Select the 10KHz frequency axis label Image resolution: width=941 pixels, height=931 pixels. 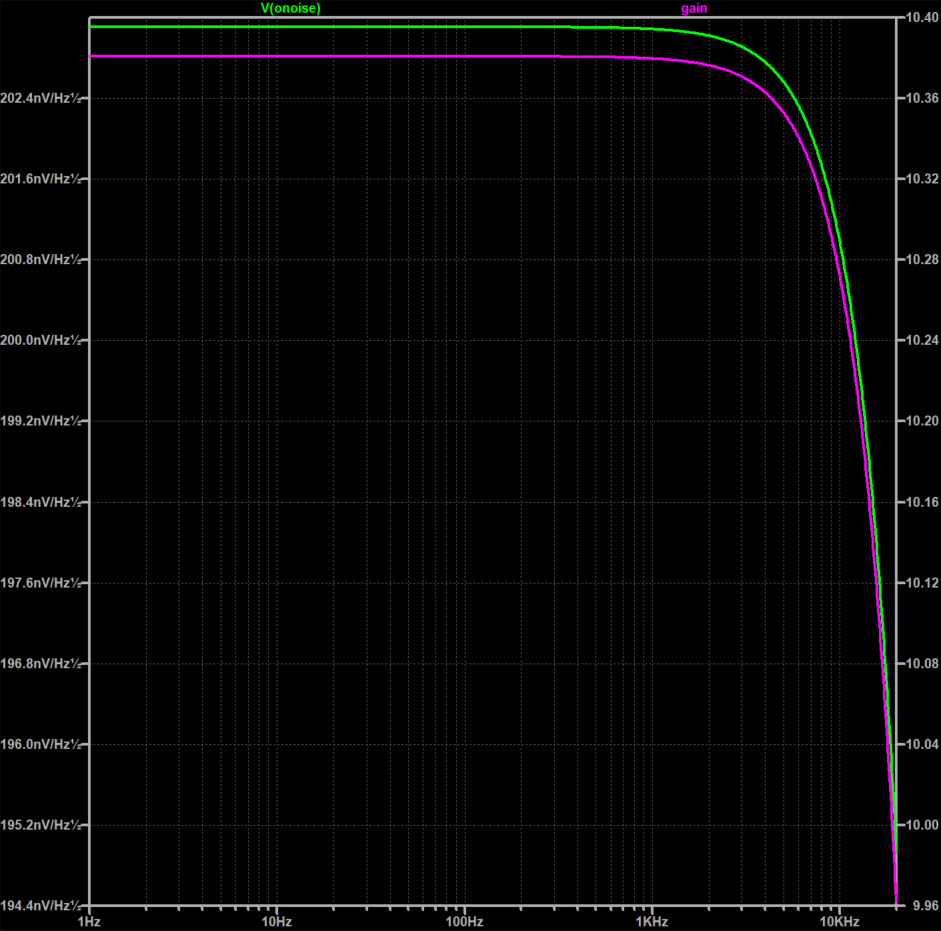[839, 919]
